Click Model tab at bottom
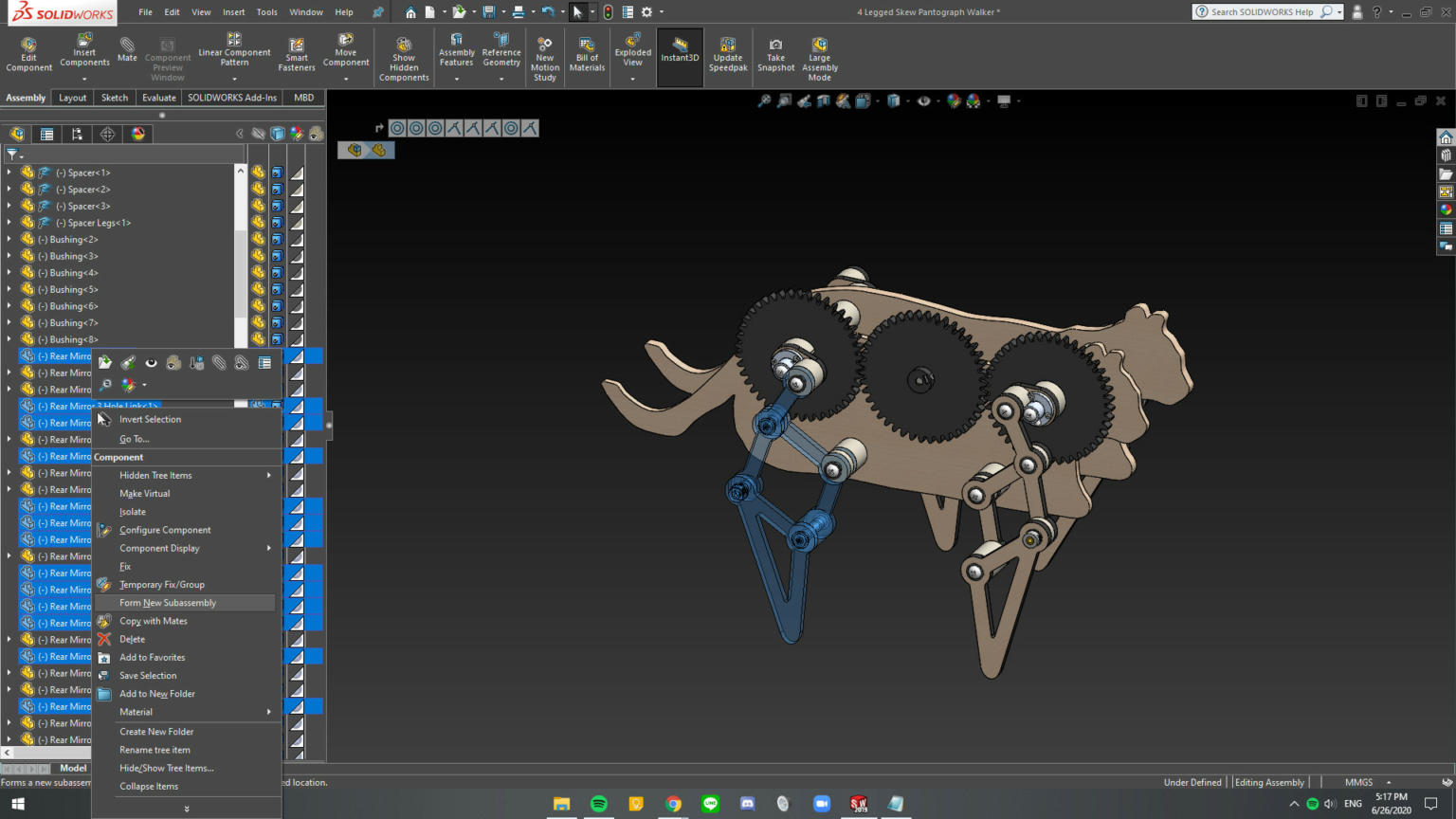1456x819 pixels. (x=73, y=768)
